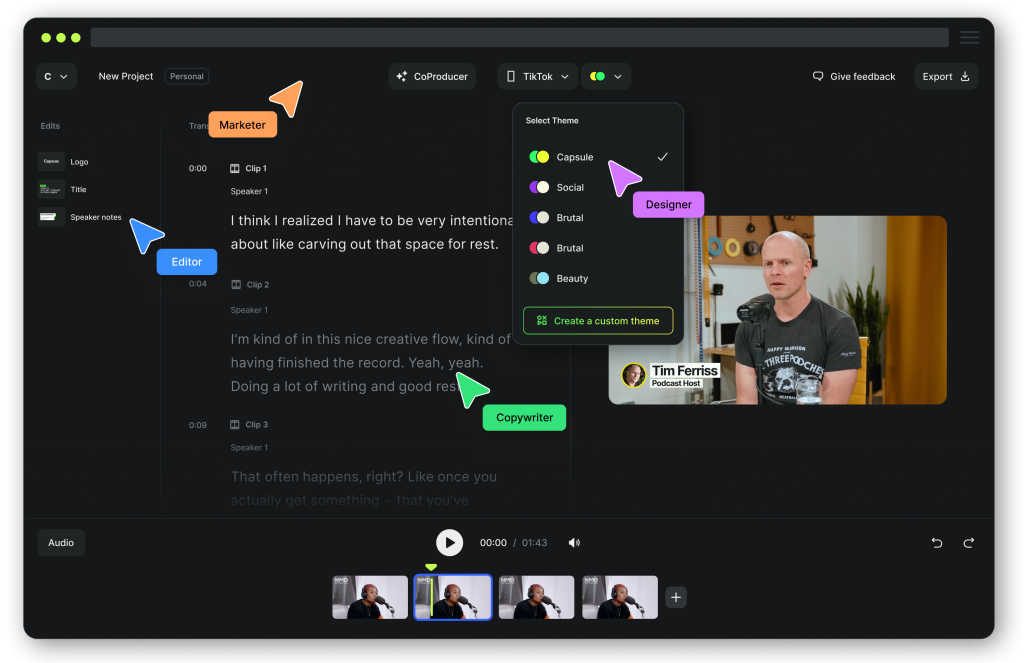Click the undo arrow icon
Screen dimensions: 1024x663
pyautogui.click(x=937, y=542)
